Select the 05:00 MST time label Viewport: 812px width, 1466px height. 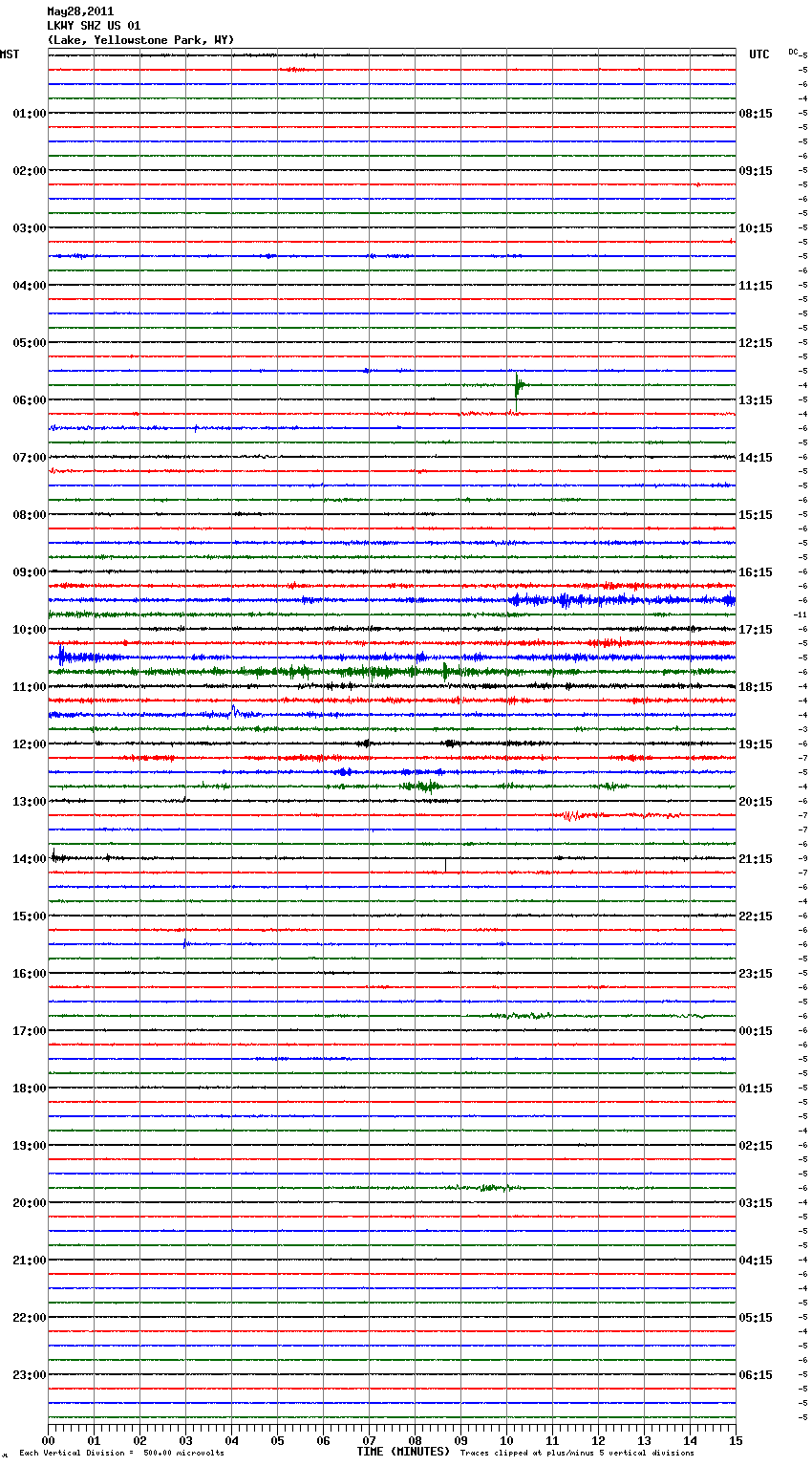coord(30,343)
